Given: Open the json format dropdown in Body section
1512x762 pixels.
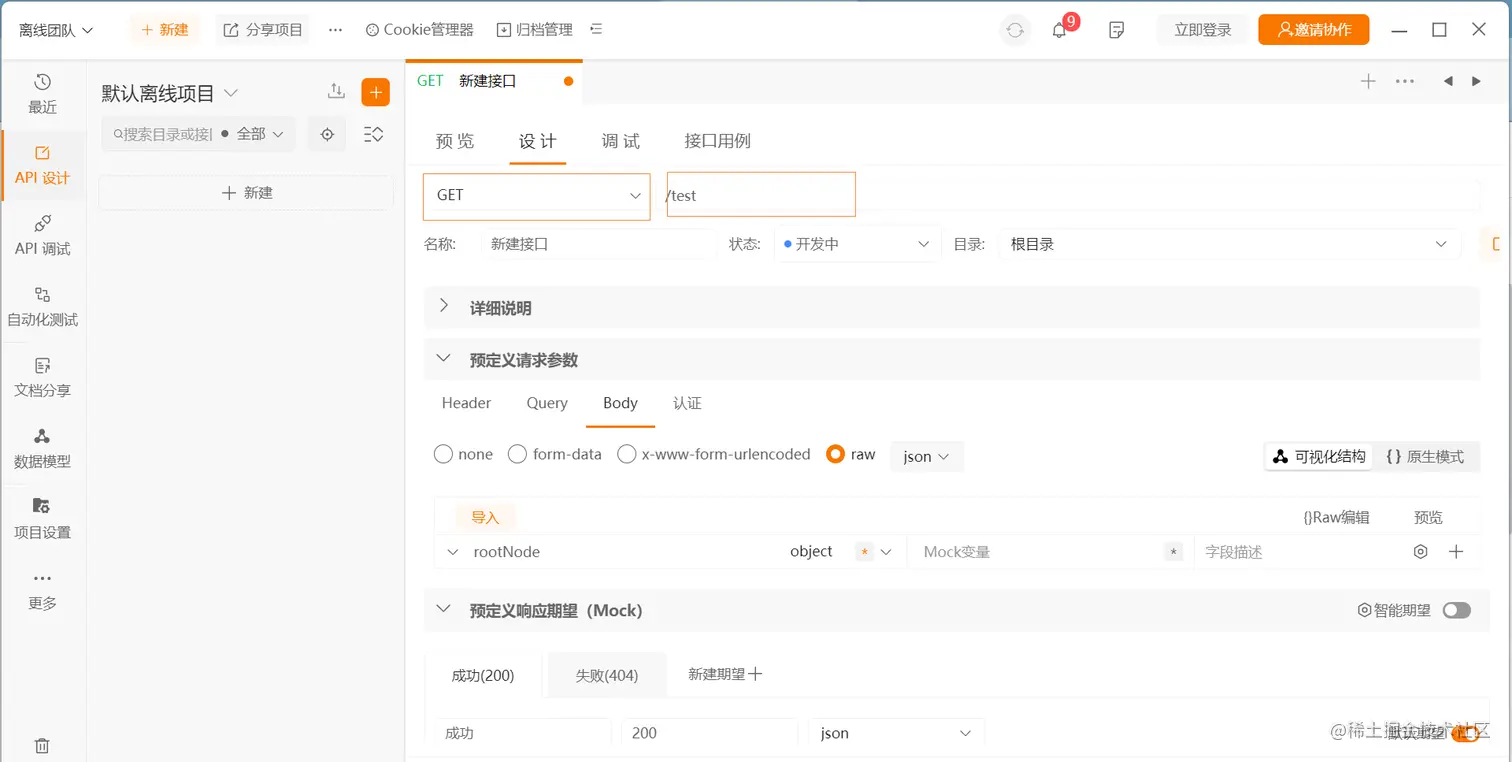Looking at the screenshot, I should (x=925, y=456).
